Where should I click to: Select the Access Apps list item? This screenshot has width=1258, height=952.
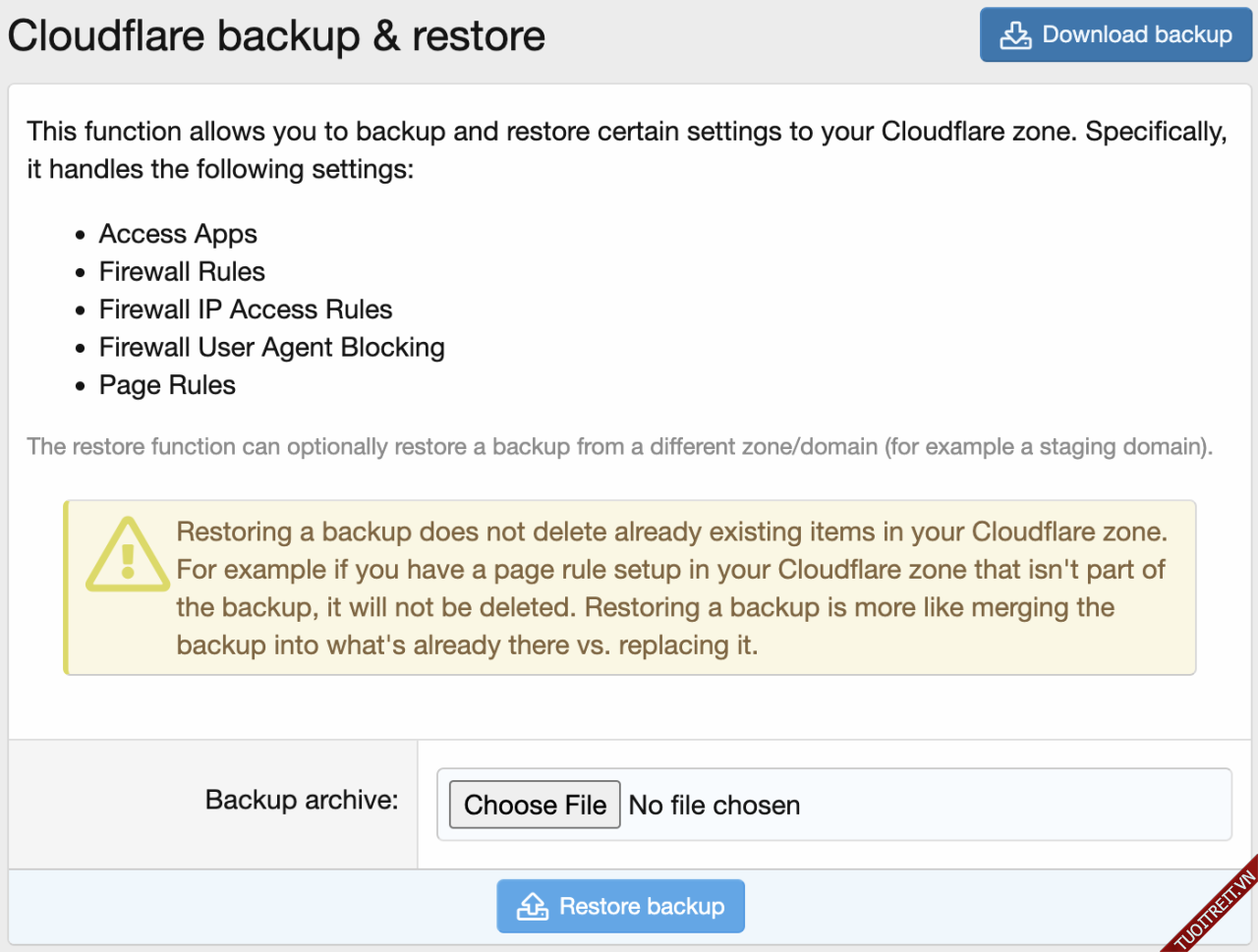[x=178, y=234]
